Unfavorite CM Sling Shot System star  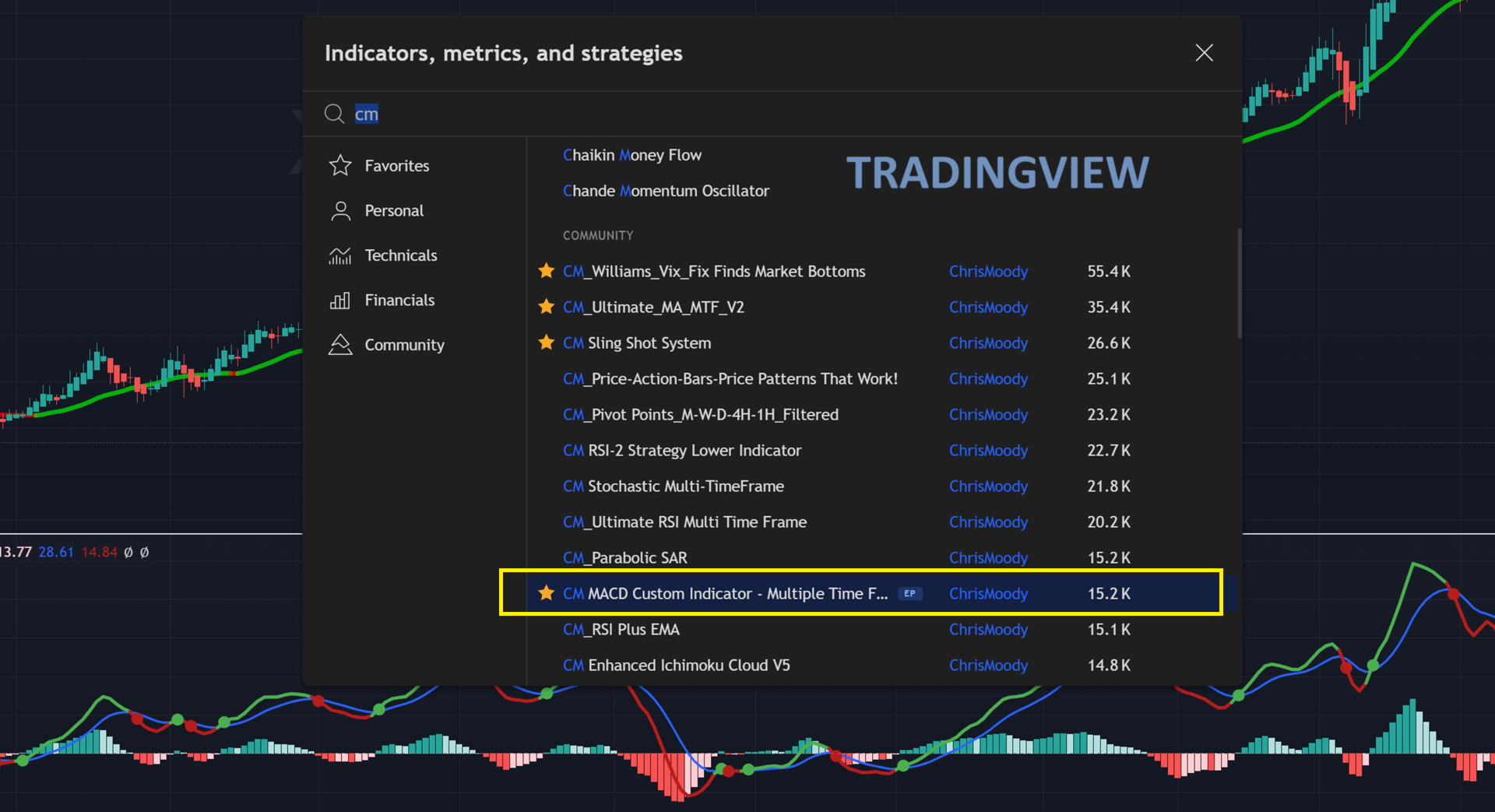point(547,343)
